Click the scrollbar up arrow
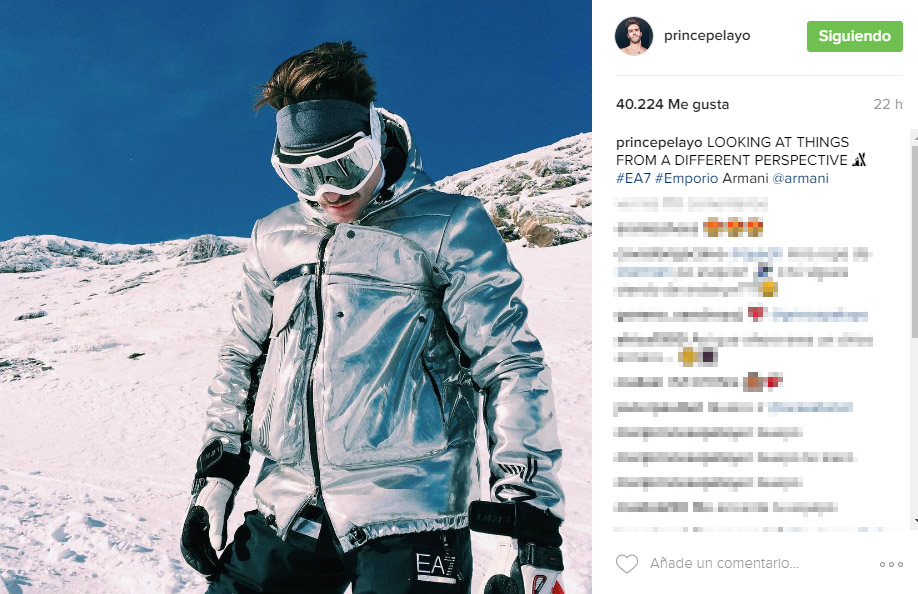Image resolution: width=918 pixels, height=594 pixels. (914, 135)
